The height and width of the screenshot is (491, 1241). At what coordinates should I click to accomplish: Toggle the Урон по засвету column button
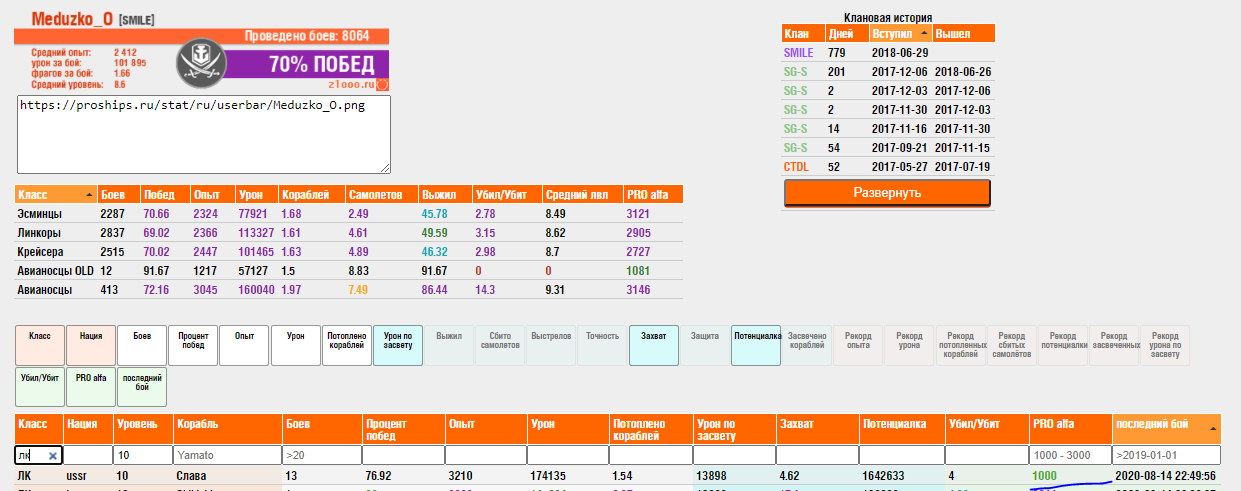click(x=398, y=344)
